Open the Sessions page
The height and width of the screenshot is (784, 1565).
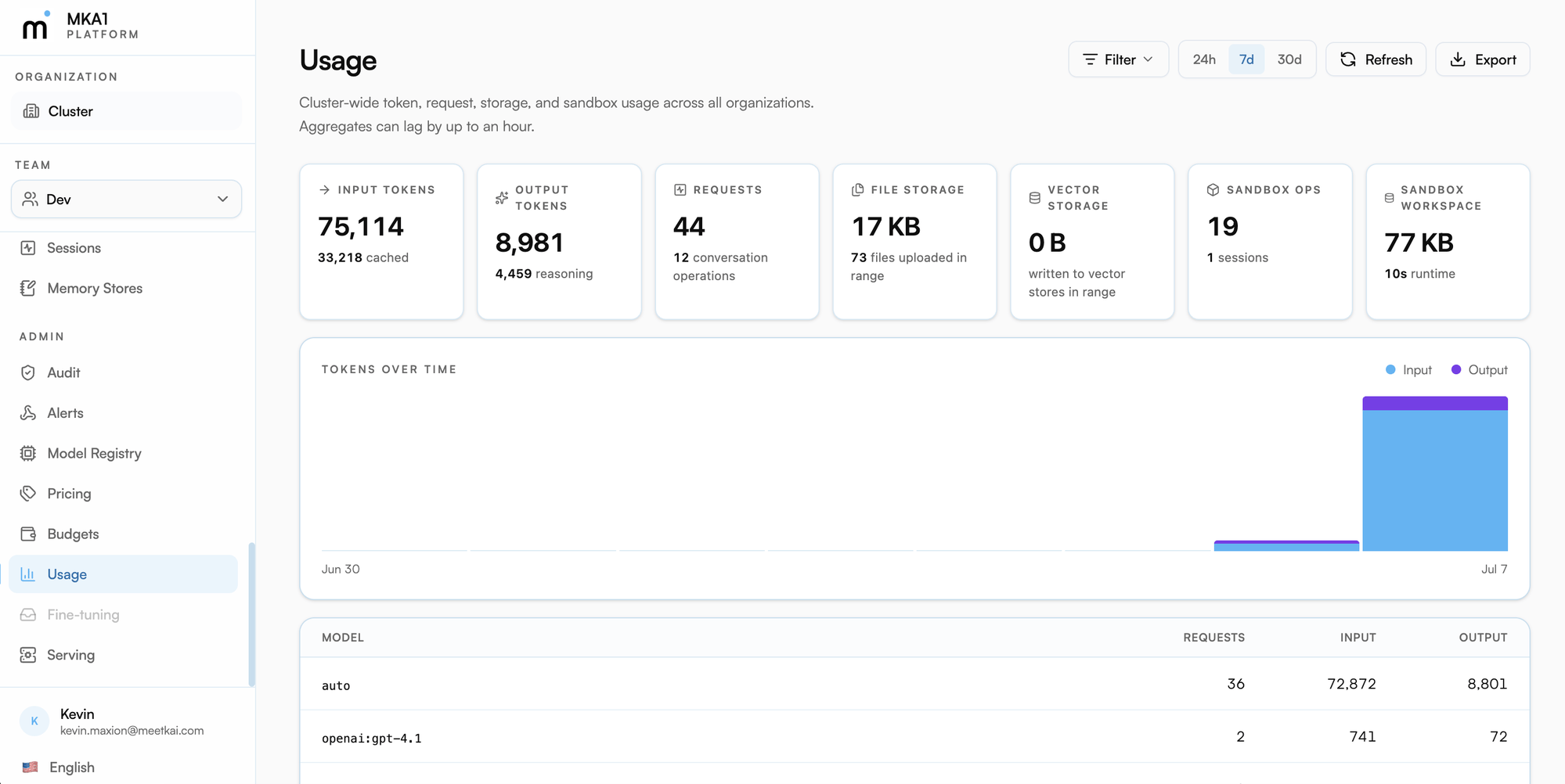click(124, 248)
